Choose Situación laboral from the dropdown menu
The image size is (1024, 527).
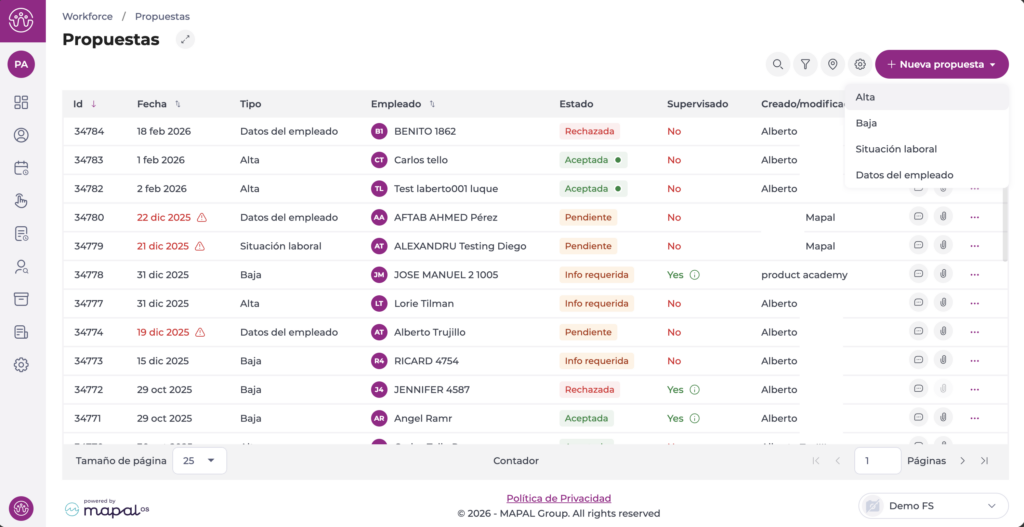[896, 149]
